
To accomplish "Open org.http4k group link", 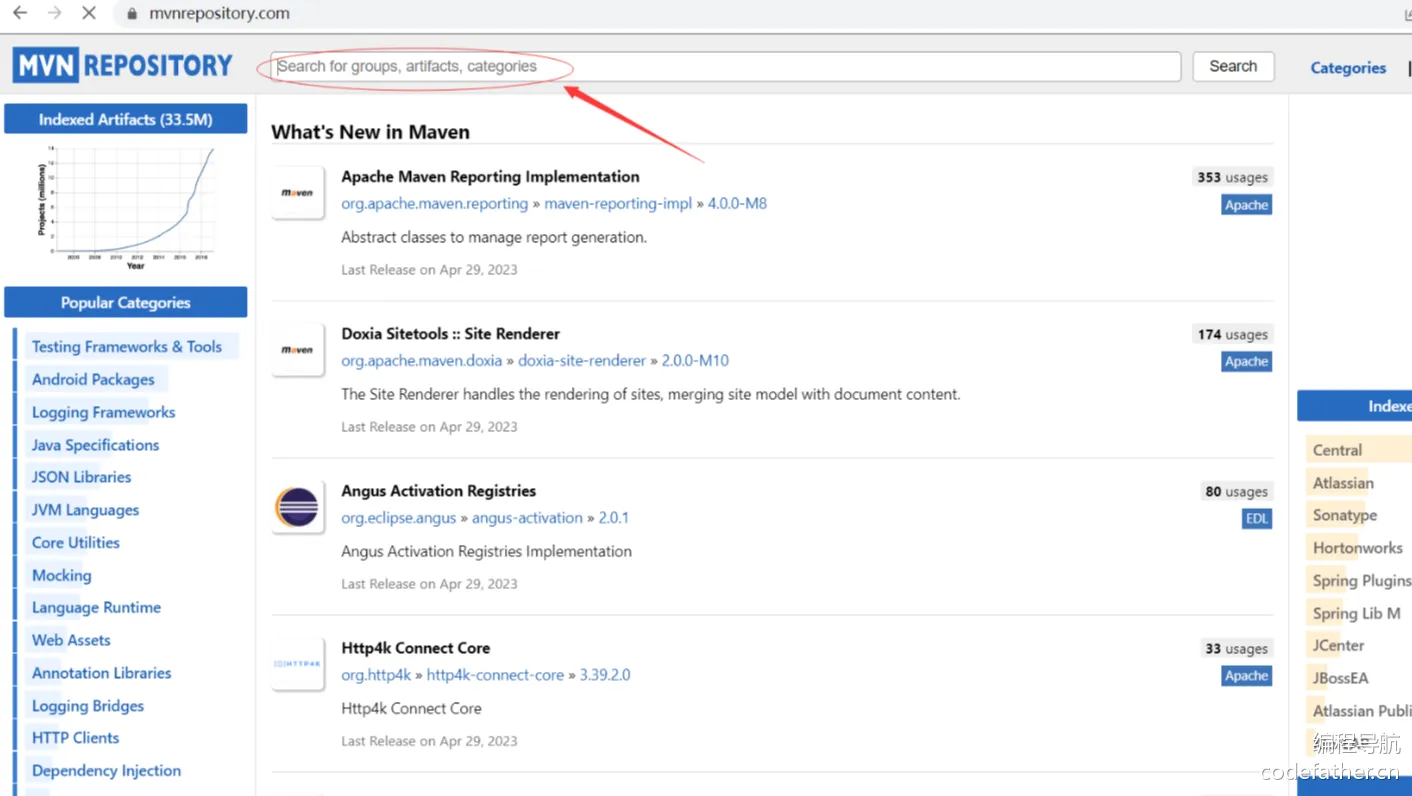I will (376, 675).
